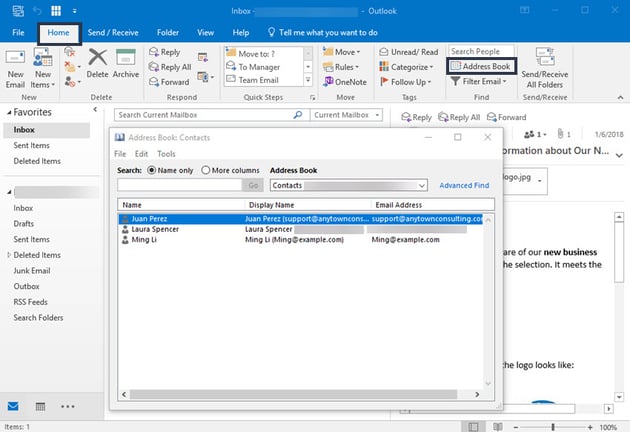The width and height of the screenshot is (630, 432).
Task: Click the Meeting reply icon in Respond group
Action: pos(203,57)
